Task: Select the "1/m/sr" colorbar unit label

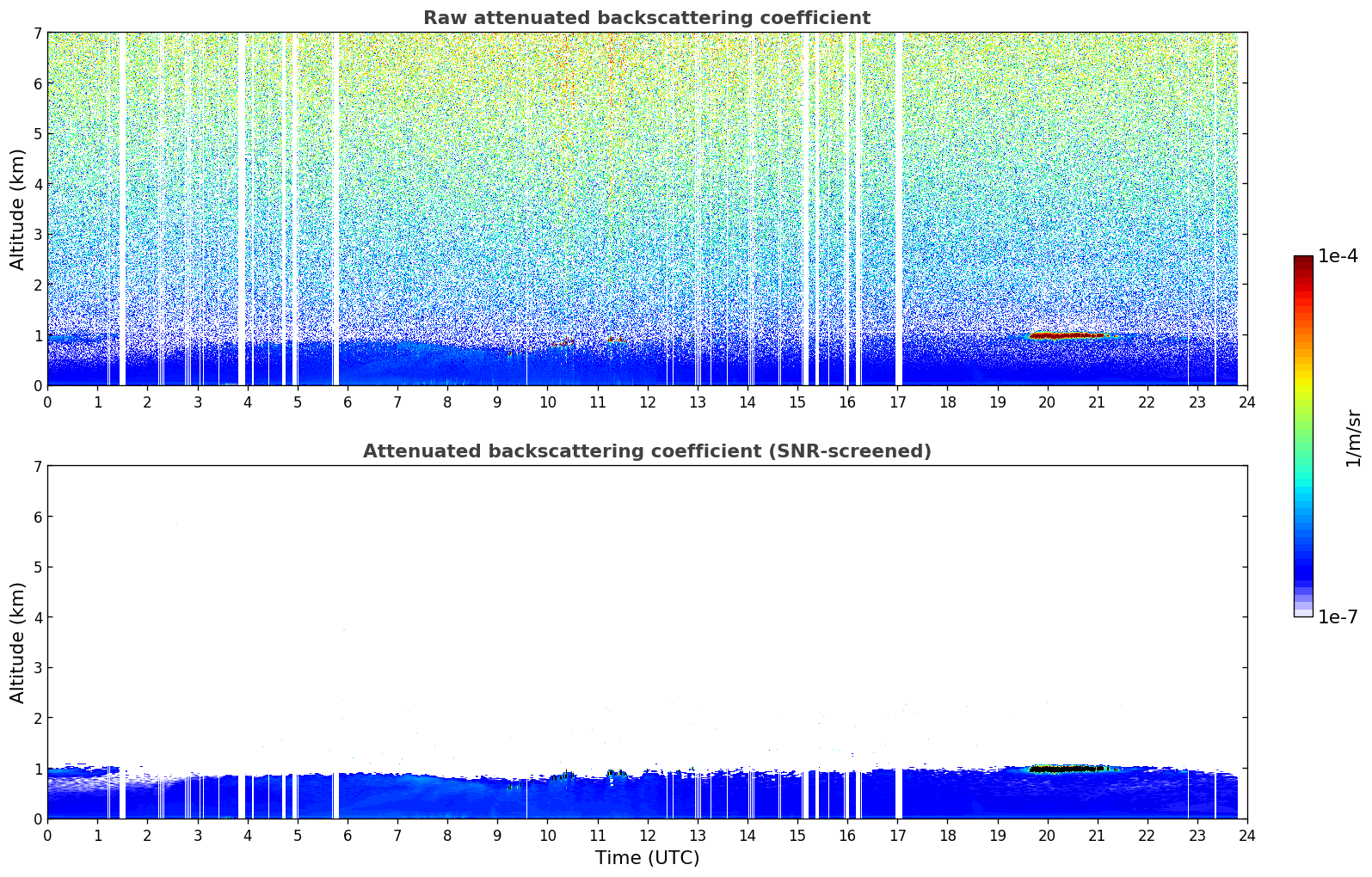Action: (x=1353, y=437)
